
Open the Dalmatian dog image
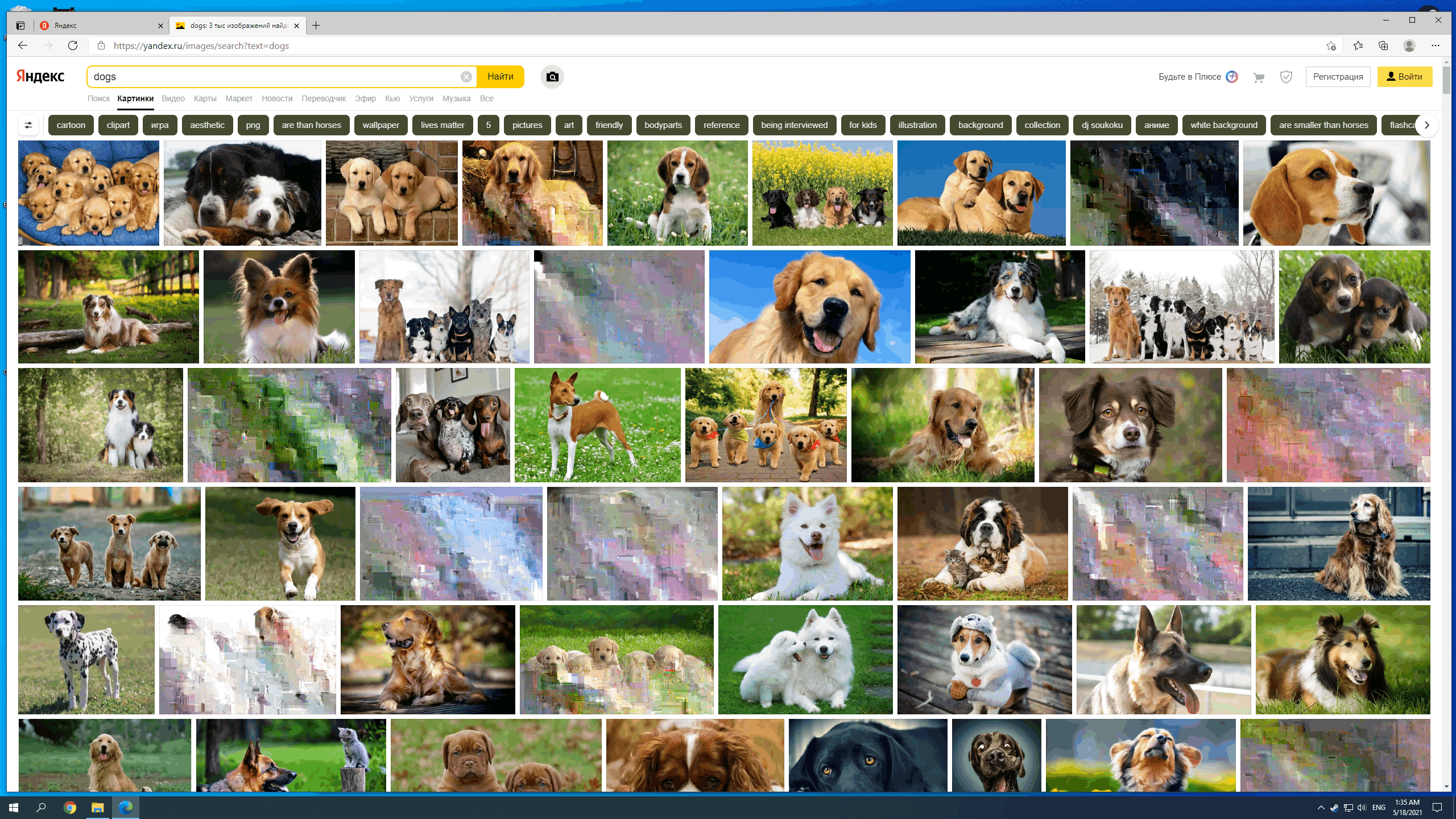click(x=86, y=660)
